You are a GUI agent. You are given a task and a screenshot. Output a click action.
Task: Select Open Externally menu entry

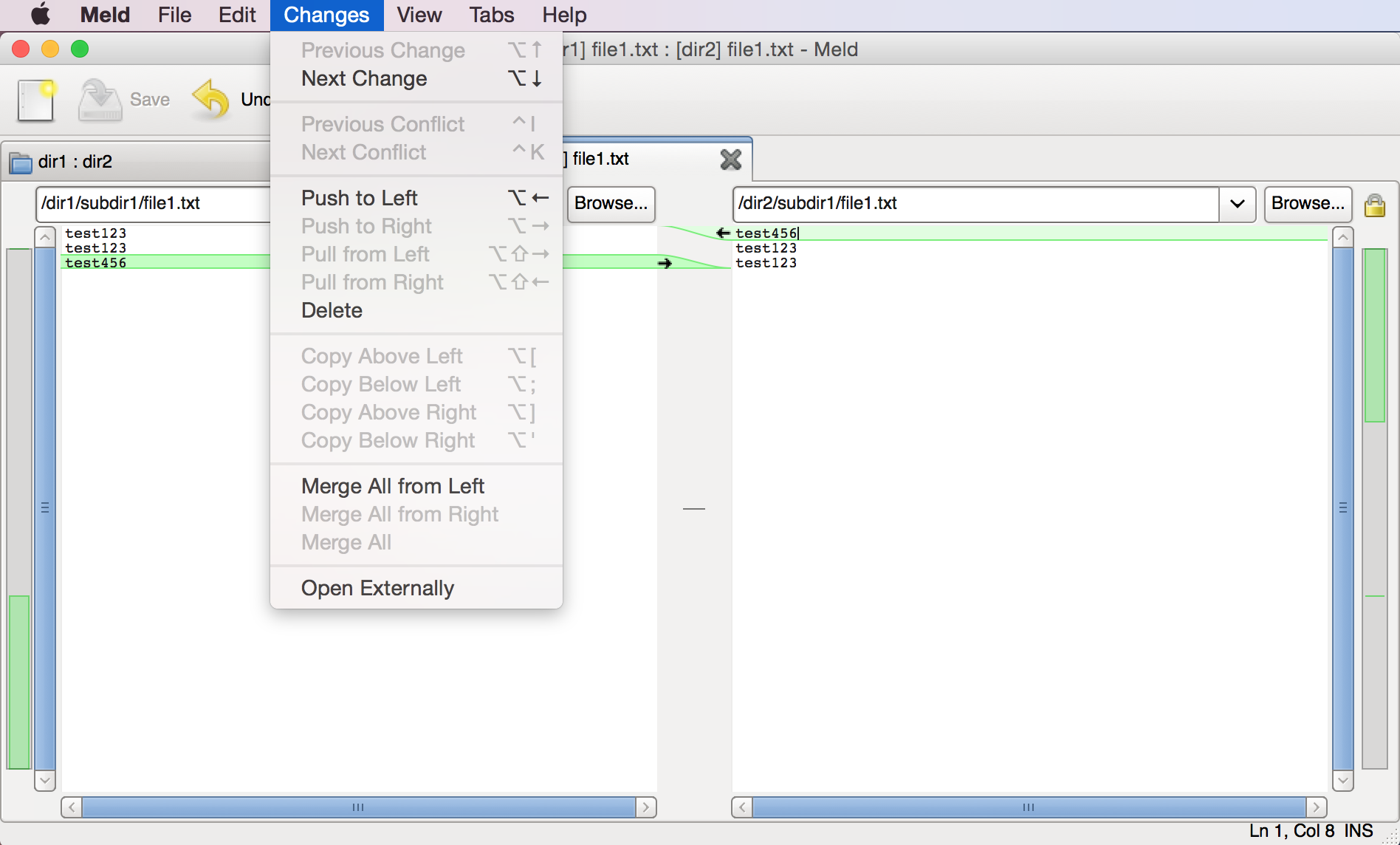pyautogui.click(x=416, y=588)
